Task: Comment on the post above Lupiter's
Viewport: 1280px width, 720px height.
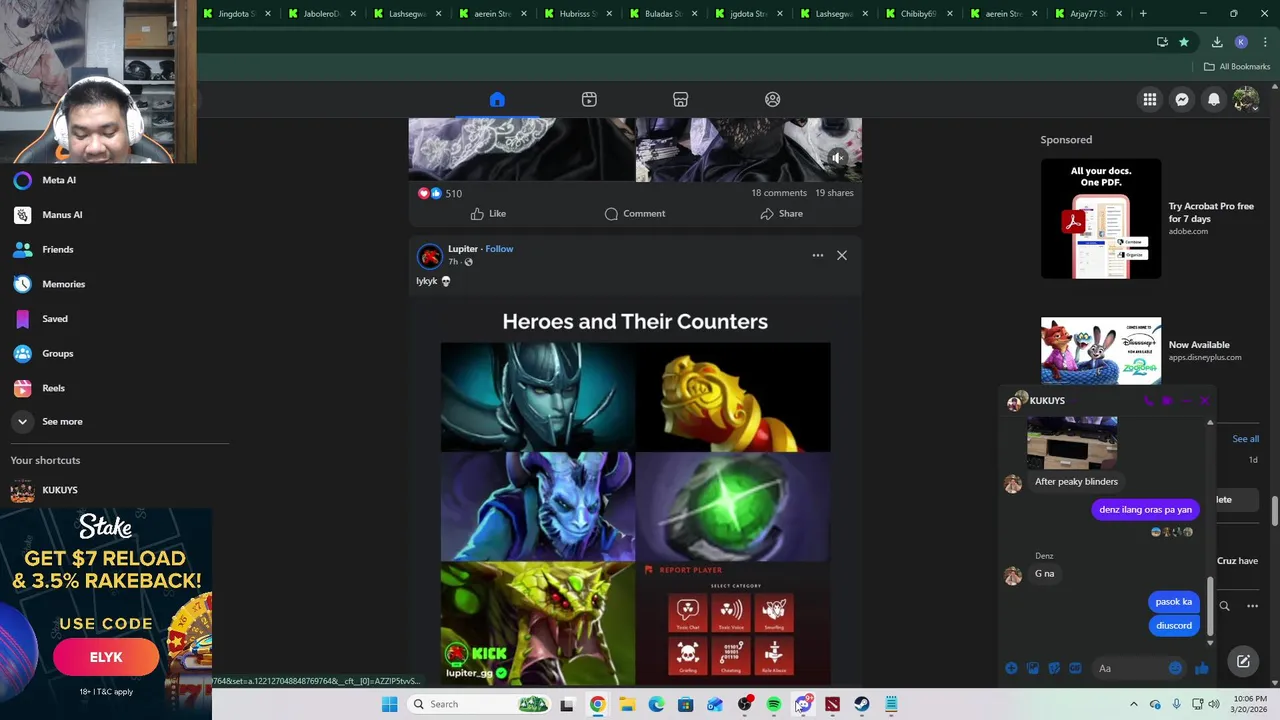Action: point(635,213)
